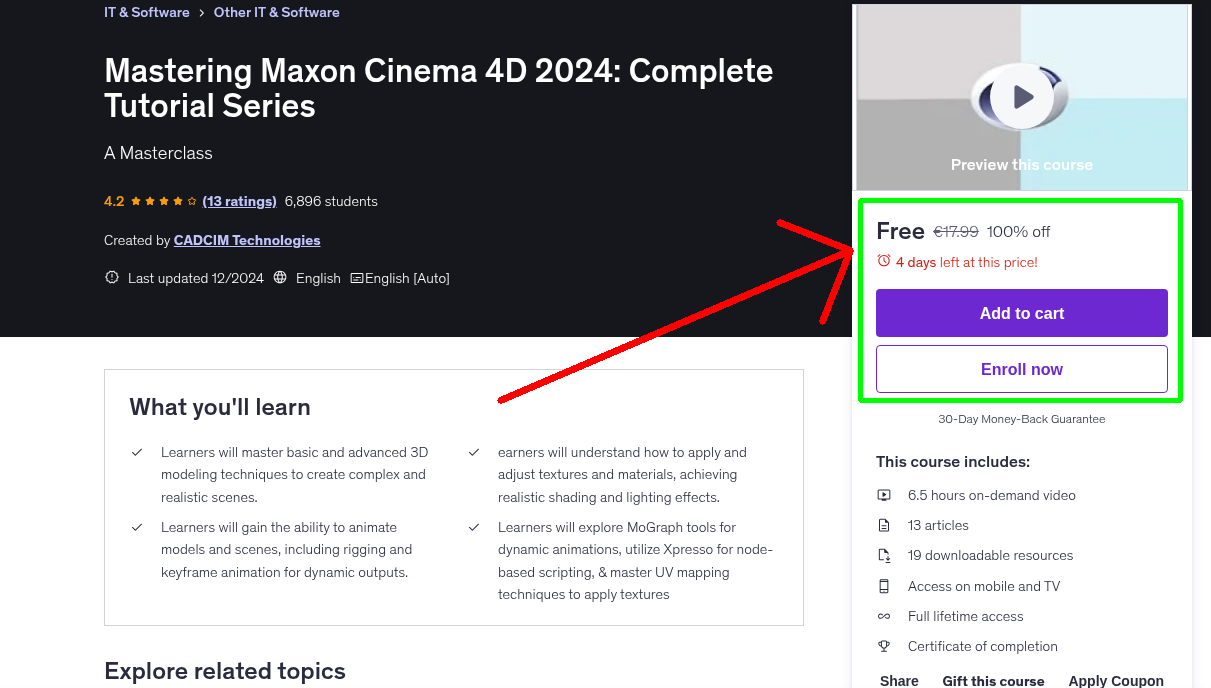Click the certificate of completion icon
Screen dimensions: 1211x688
coord(884,646)
